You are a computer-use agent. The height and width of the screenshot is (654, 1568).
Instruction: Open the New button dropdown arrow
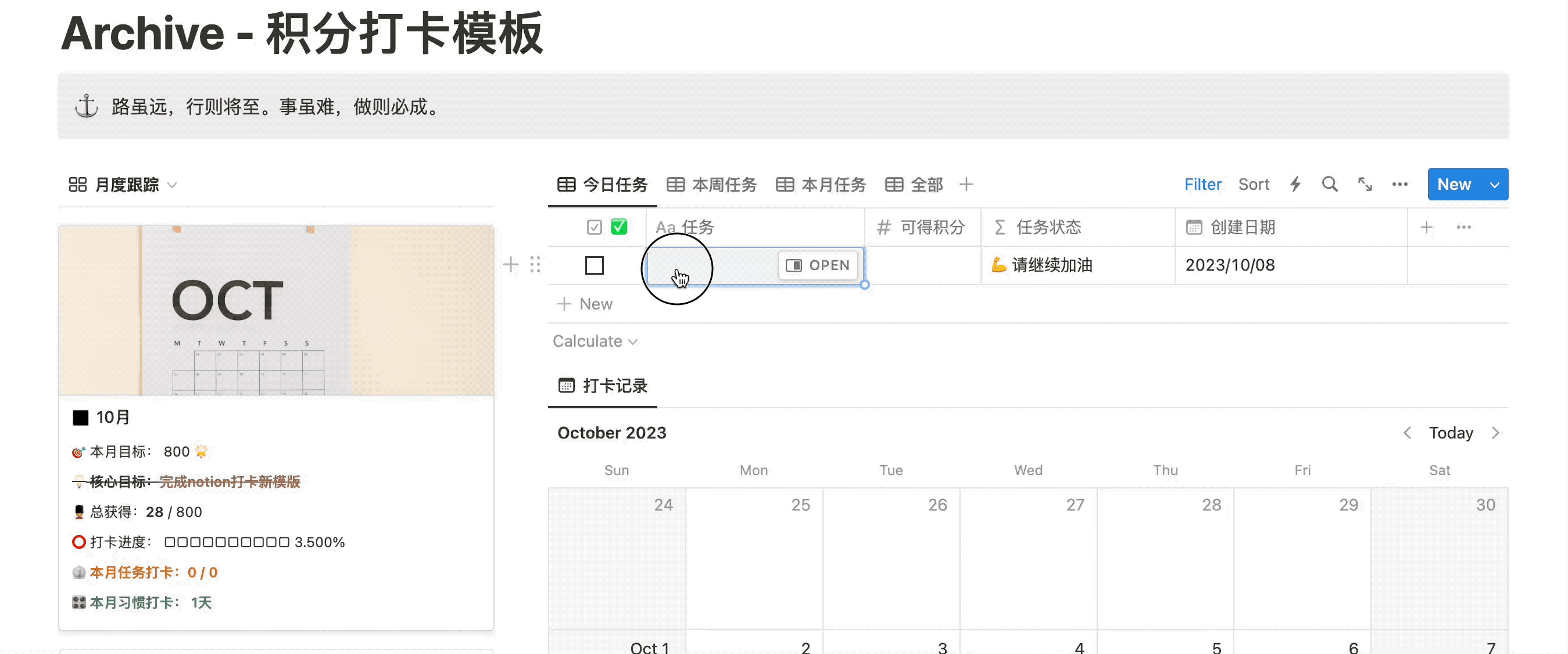pos(1494,184)
